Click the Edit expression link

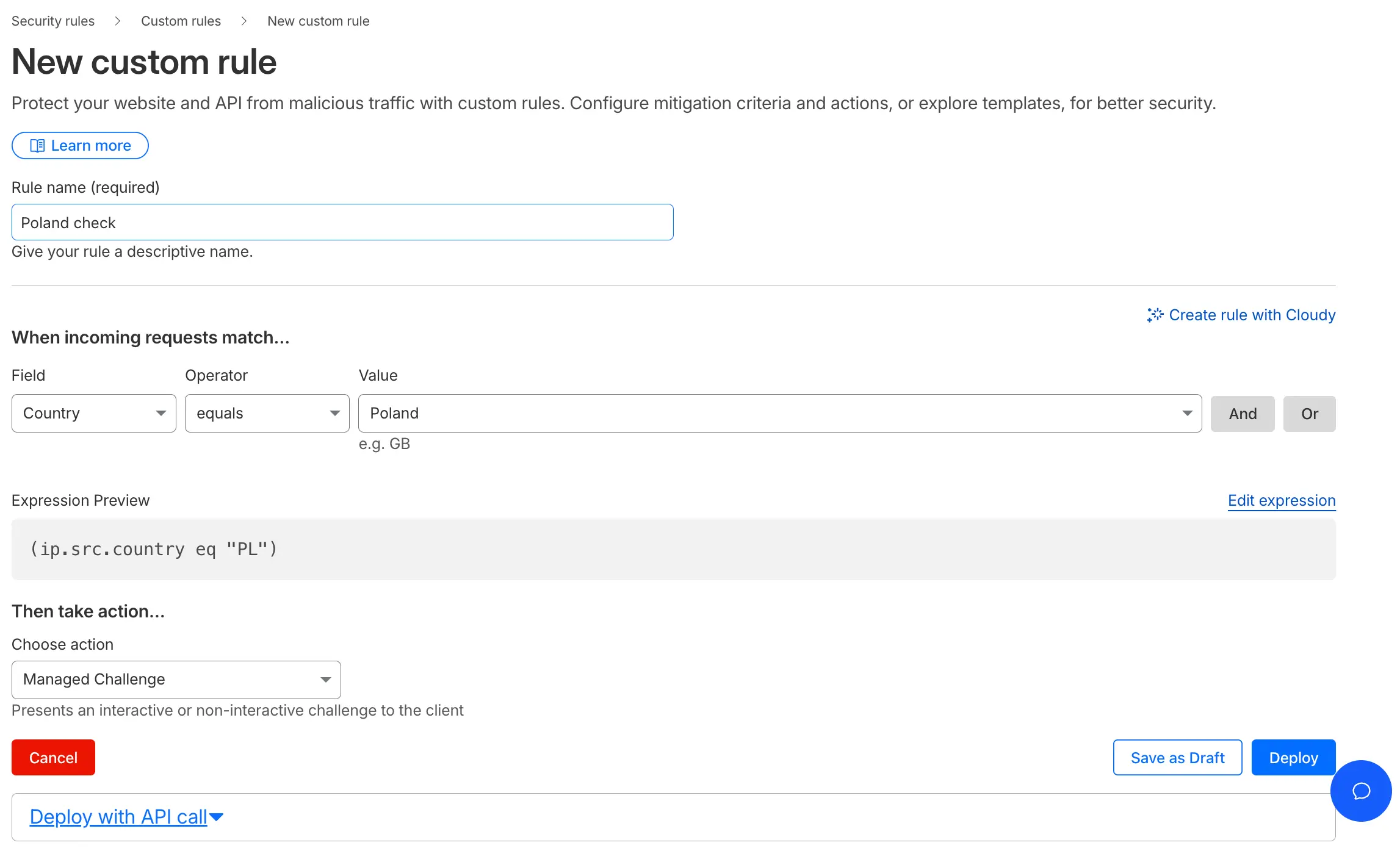pos(1281,500)
